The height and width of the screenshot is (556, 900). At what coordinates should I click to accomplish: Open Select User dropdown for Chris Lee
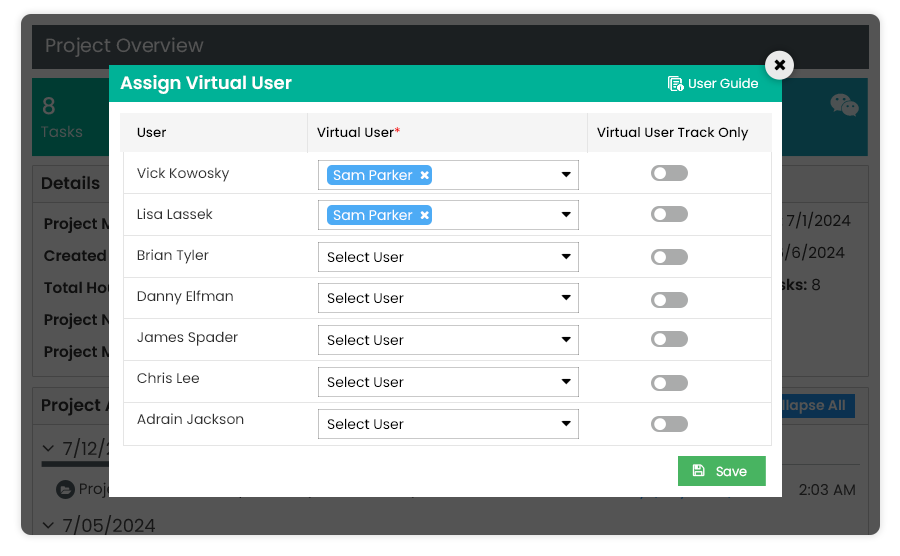[448, 382]
